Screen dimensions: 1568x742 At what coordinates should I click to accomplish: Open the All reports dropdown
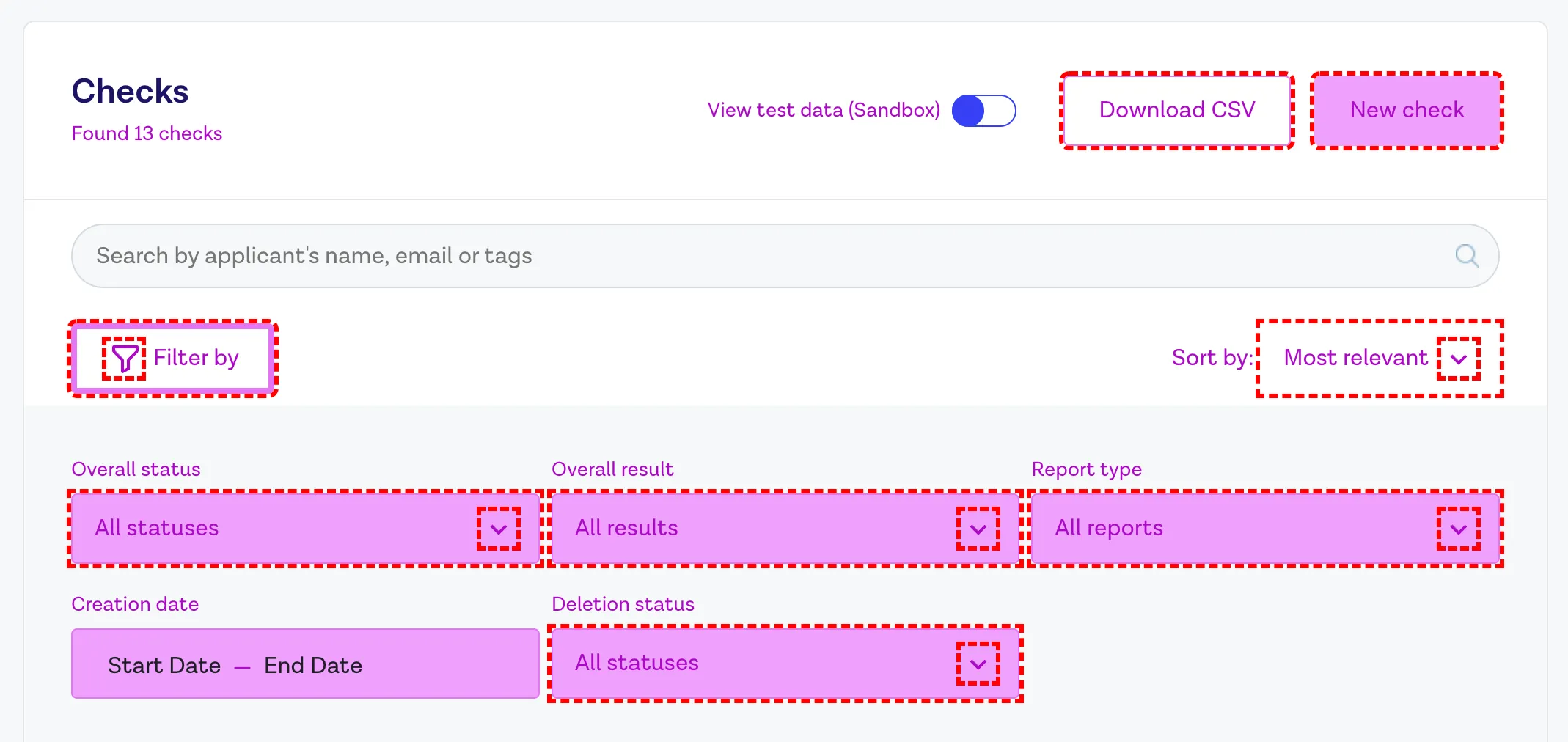click(1266, 529)
